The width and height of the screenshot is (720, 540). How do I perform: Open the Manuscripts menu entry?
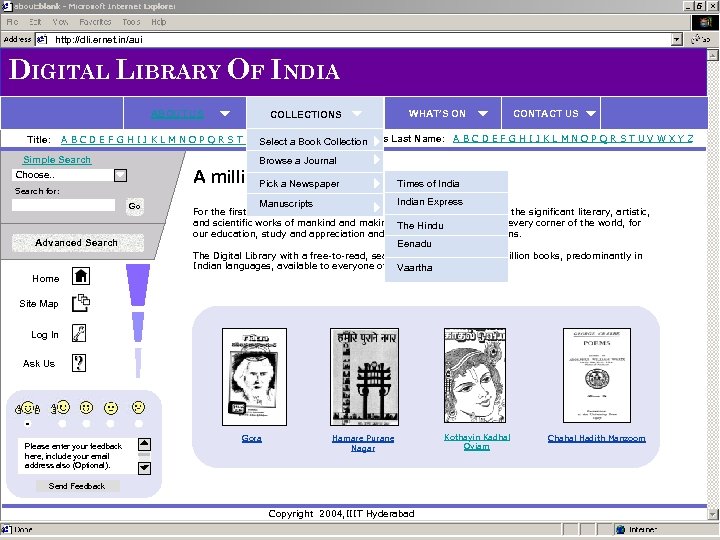tap(315, 204)
